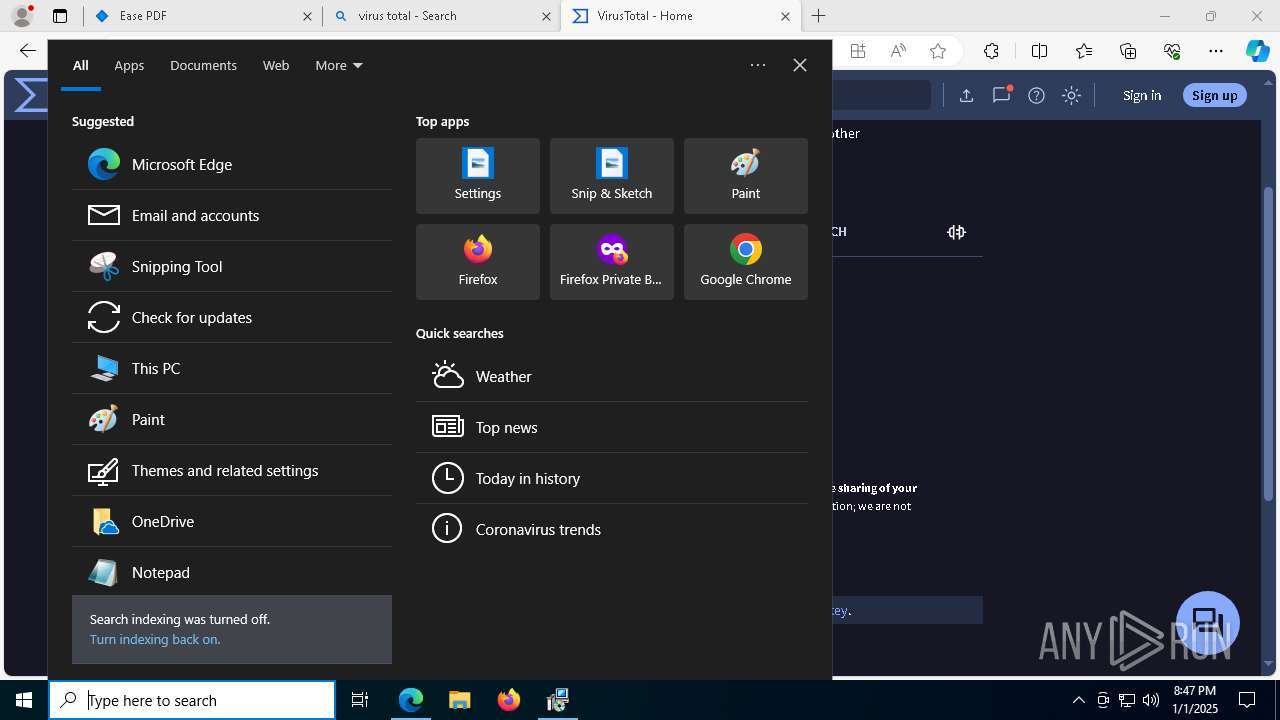Click VirusTotal upload file icon
1280x720 pixels.
click(x=966, y=95)
